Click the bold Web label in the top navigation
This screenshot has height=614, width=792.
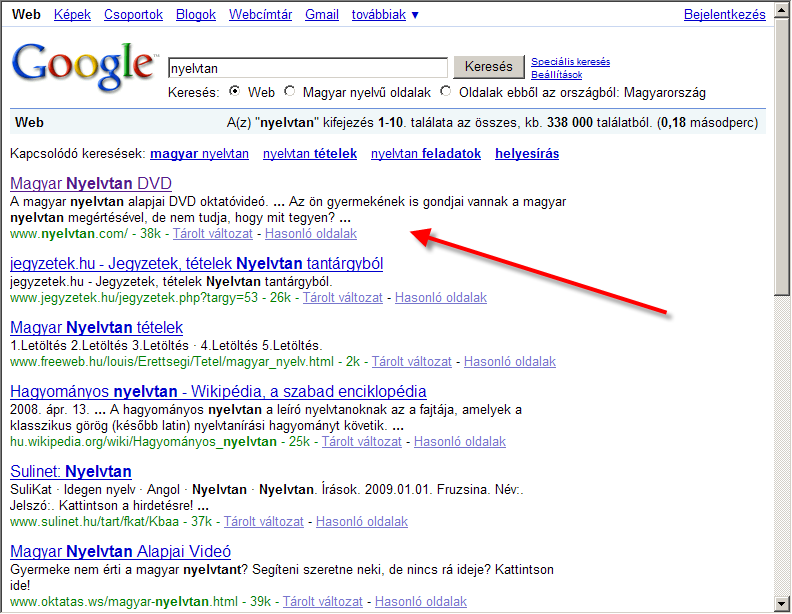(x=26, y=15)
